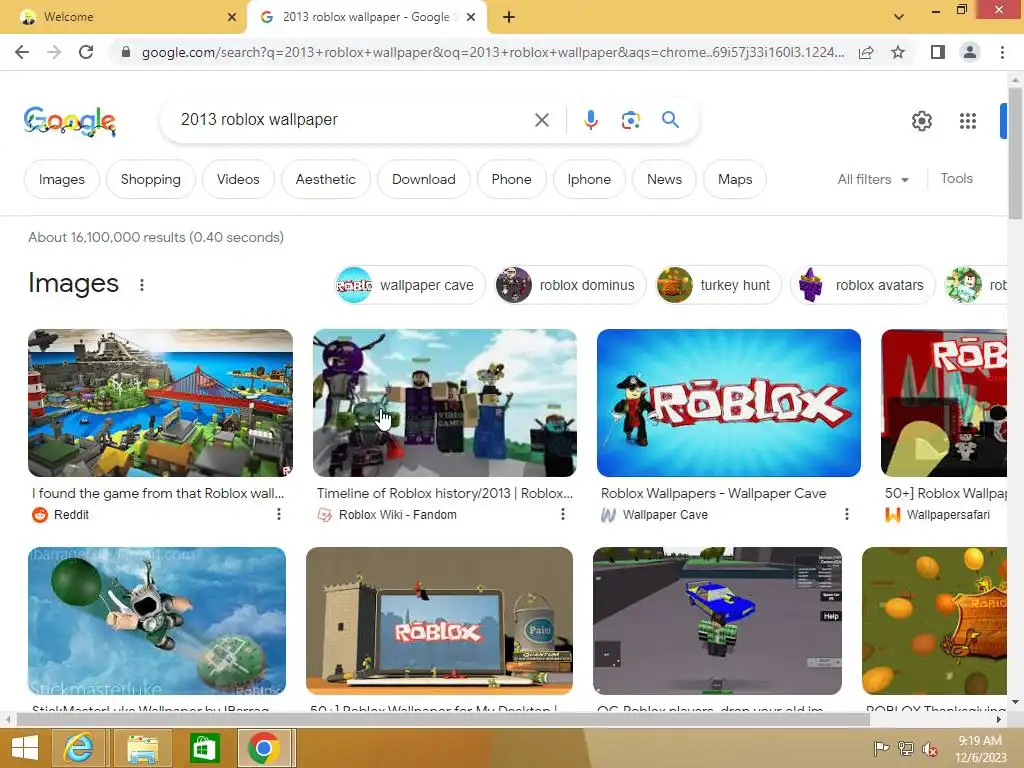The height and width of the screenshot is (768, 1024).
Task: Click the forward navigation arrow
Action: [54, 52]
